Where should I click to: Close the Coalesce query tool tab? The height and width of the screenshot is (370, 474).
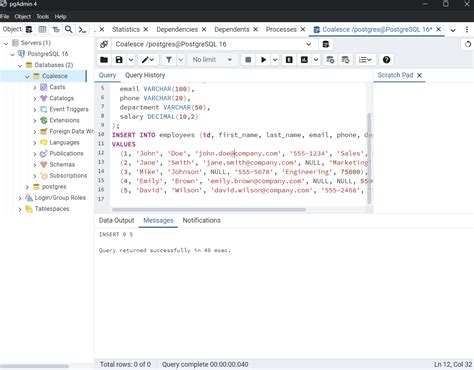click(439, 29)
